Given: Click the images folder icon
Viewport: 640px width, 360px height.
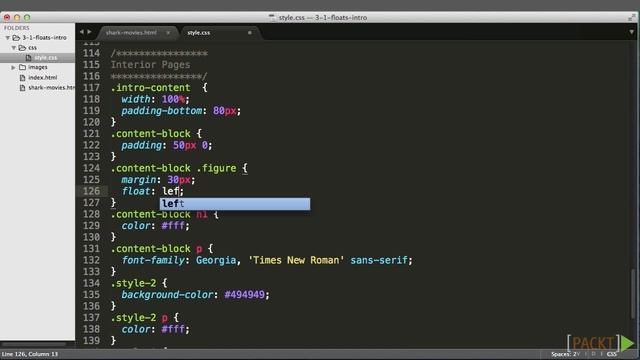Looking at the screenshot, I should click(x=22, y=67).
